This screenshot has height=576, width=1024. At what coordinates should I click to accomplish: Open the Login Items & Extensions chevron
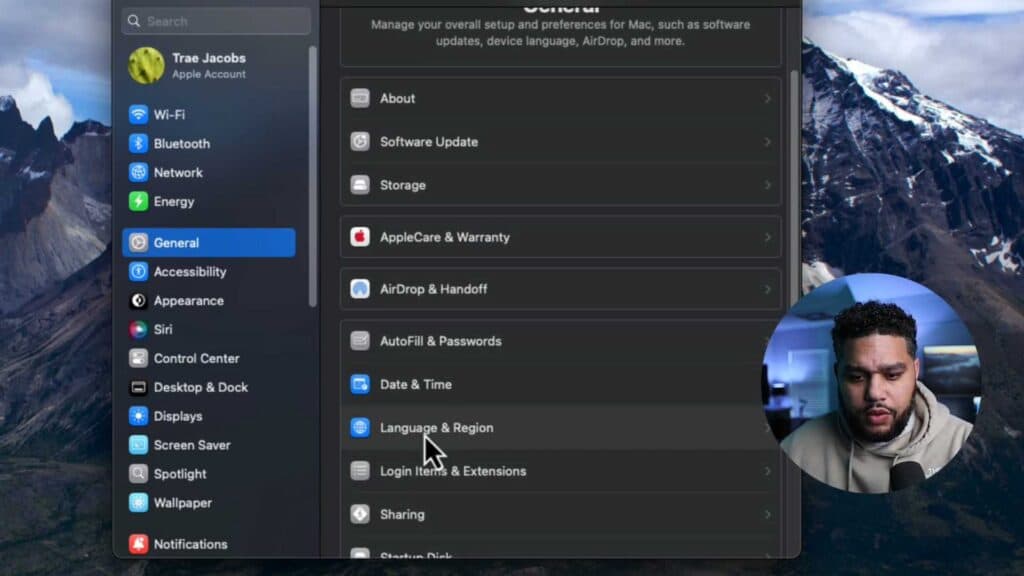[767, 471]
